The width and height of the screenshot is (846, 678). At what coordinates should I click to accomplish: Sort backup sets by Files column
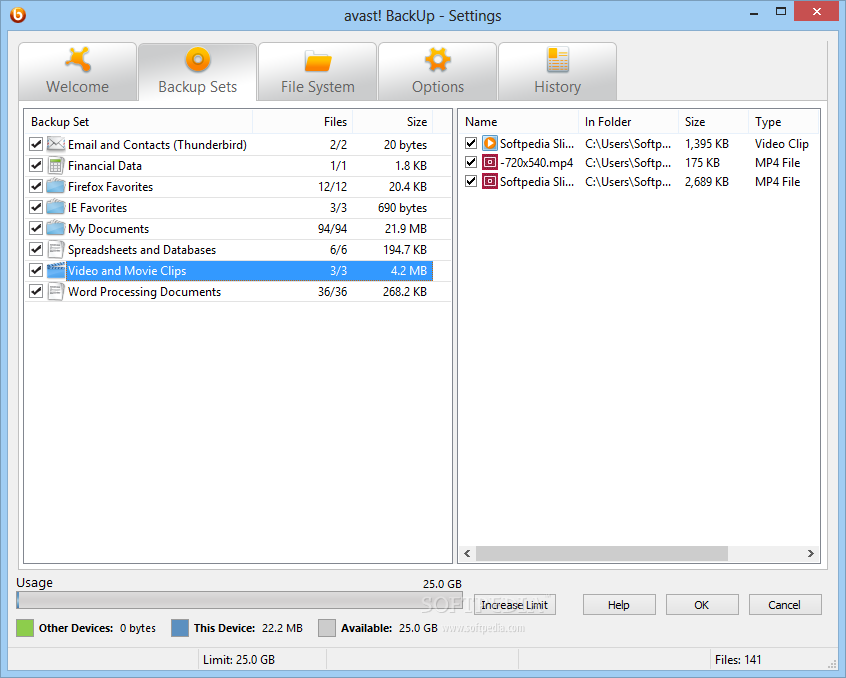tap(303, 122)
